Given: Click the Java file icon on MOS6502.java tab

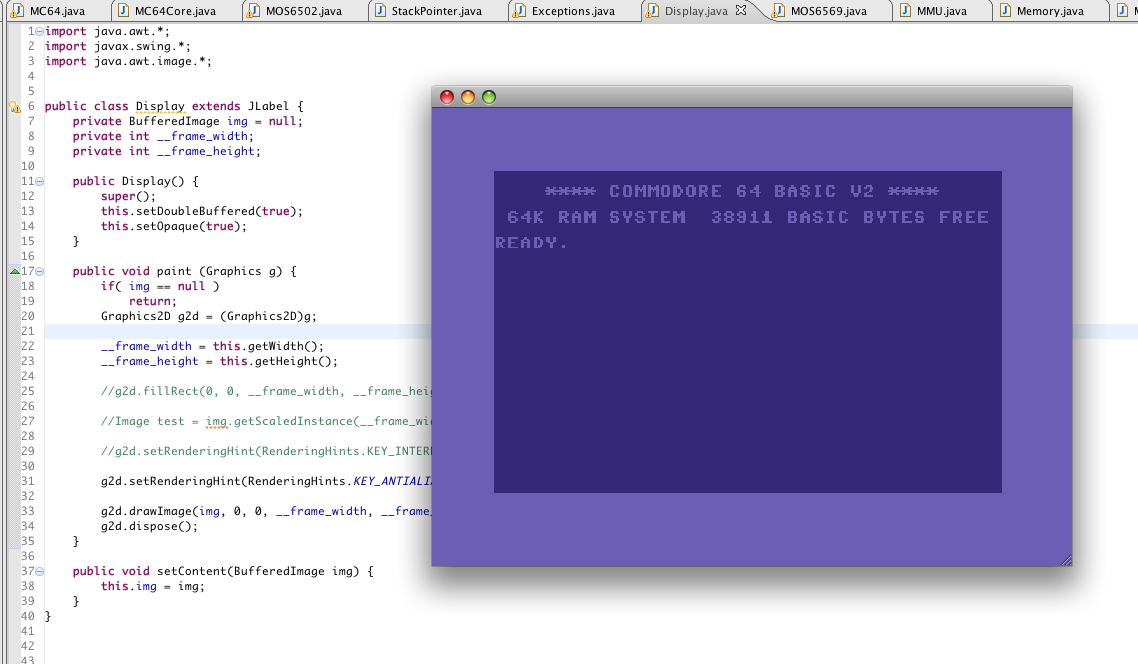Looking at the screenshot, I should [x=253, y=10].
